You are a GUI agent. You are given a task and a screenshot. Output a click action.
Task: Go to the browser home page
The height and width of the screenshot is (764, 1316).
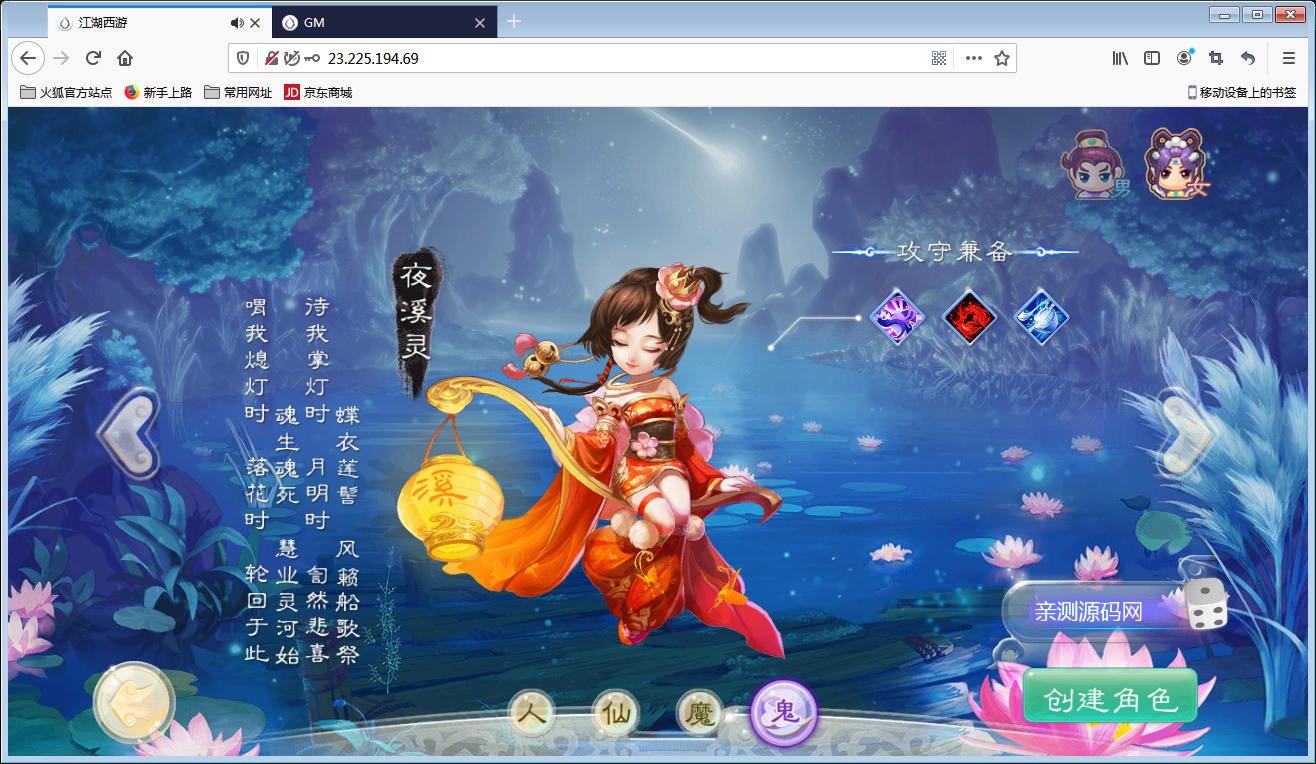pos(125,58)
